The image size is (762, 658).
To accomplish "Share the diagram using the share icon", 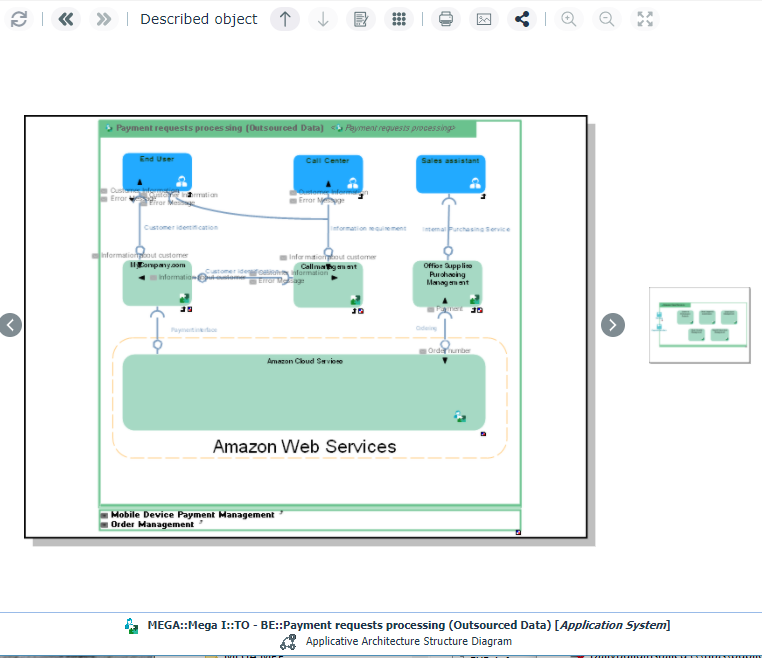I will click(521, 19).
